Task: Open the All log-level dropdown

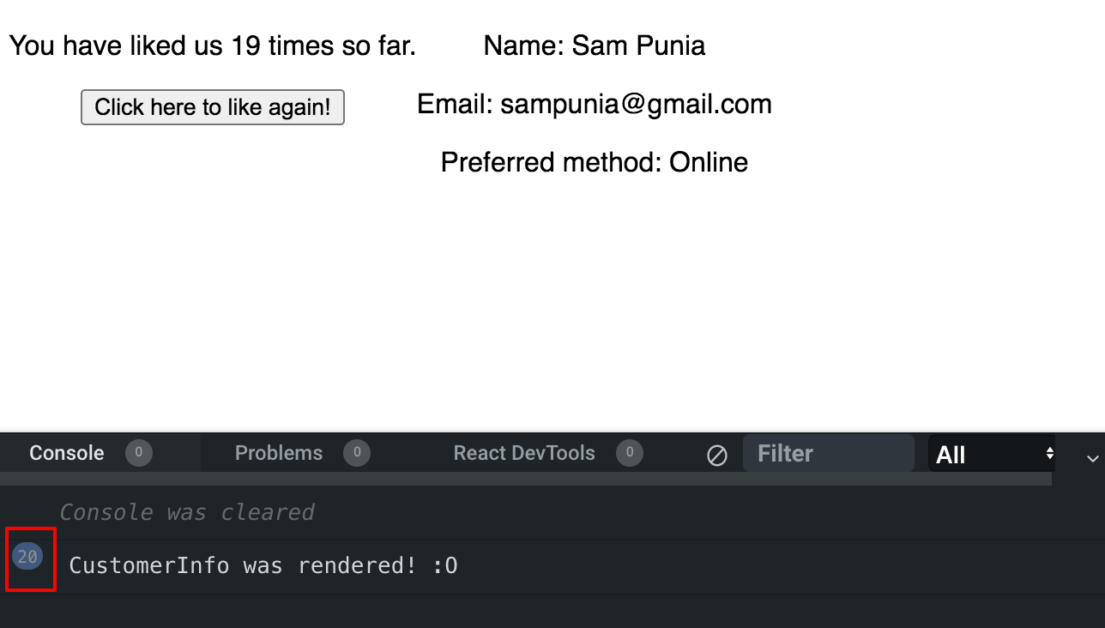Action: pos(993,455)
